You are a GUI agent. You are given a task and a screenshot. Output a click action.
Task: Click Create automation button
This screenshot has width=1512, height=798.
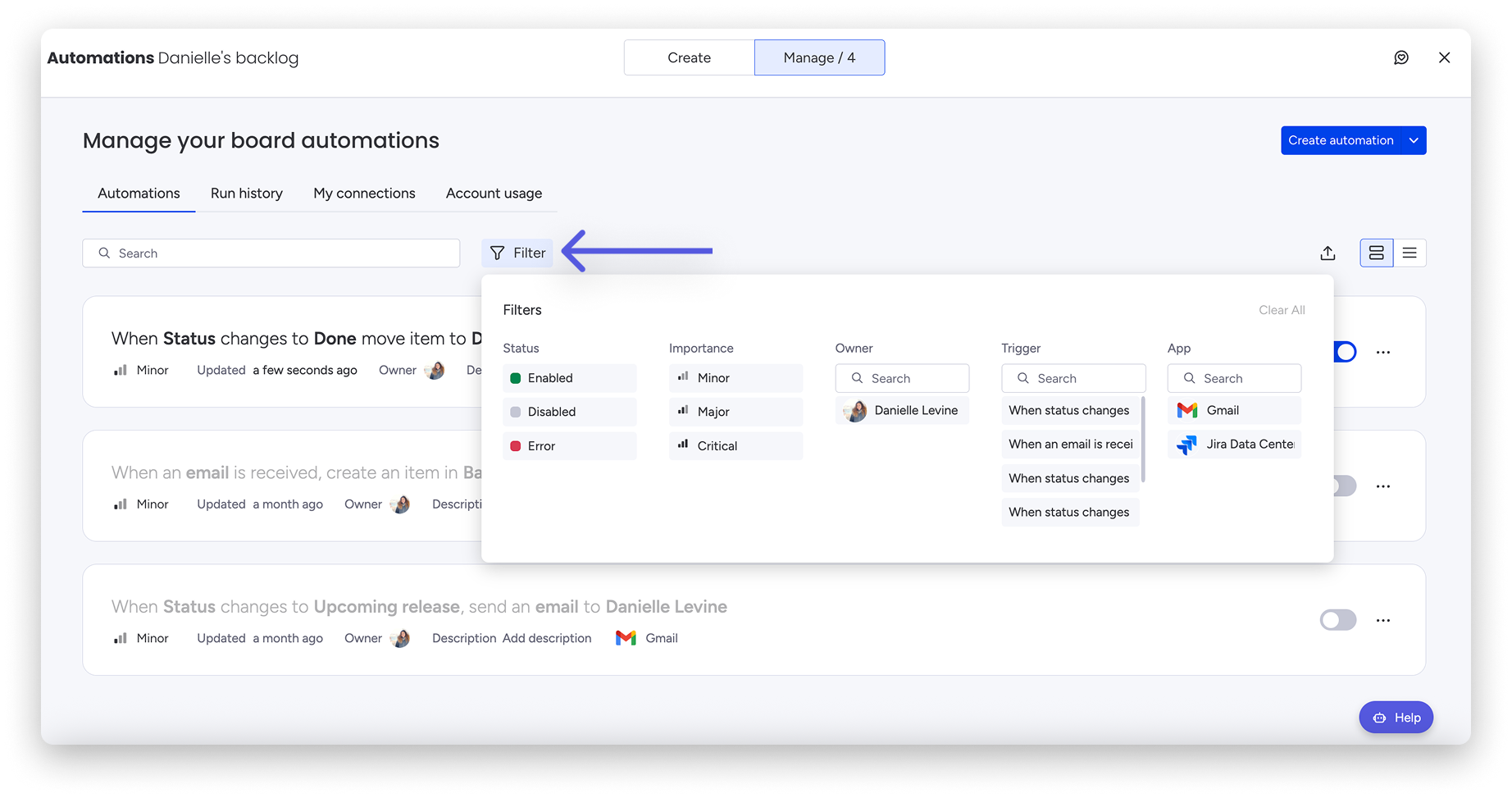pyautogui.click(x=1341, y=140)
